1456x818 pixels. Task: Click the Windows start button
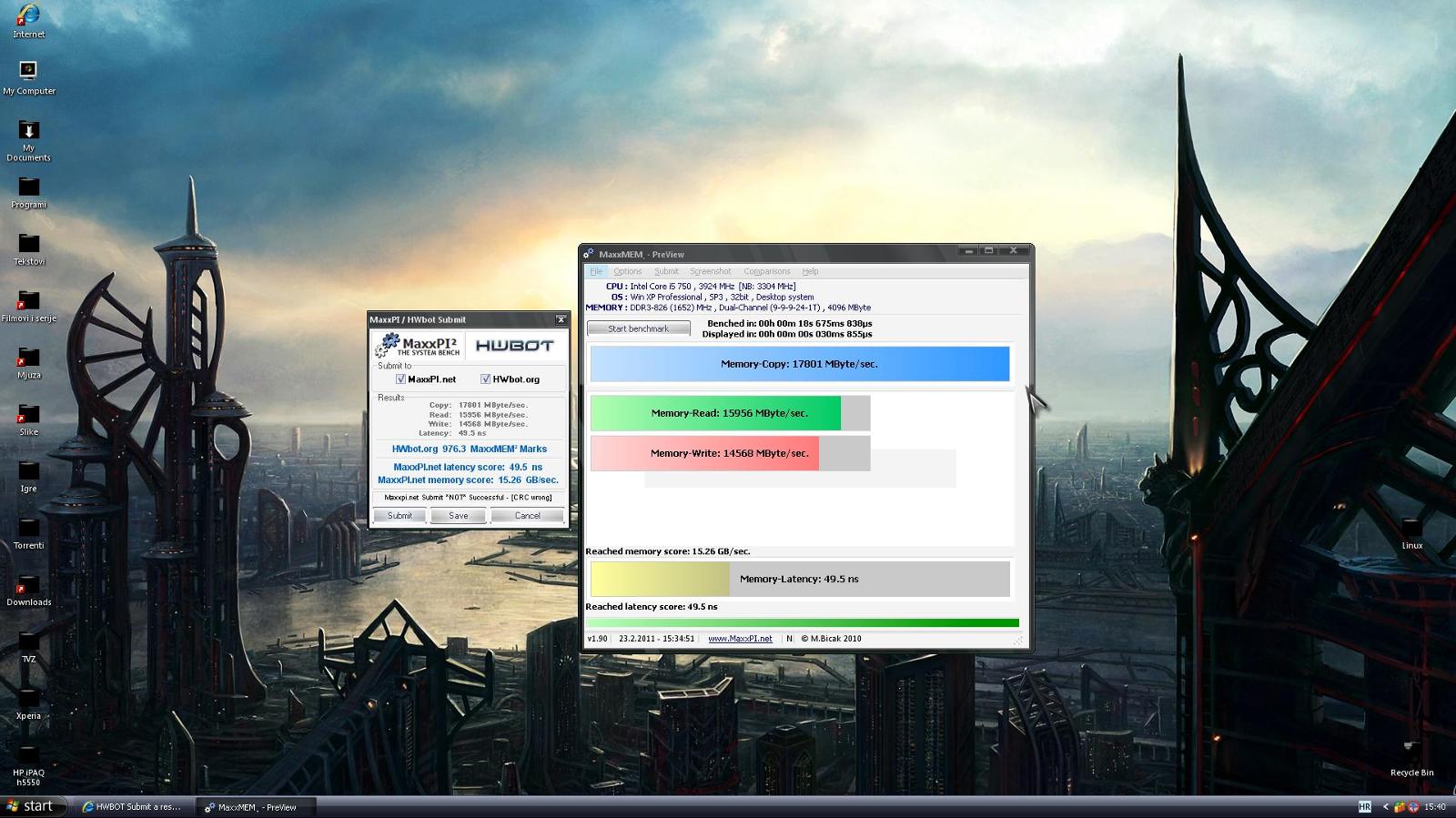point(32,806)
